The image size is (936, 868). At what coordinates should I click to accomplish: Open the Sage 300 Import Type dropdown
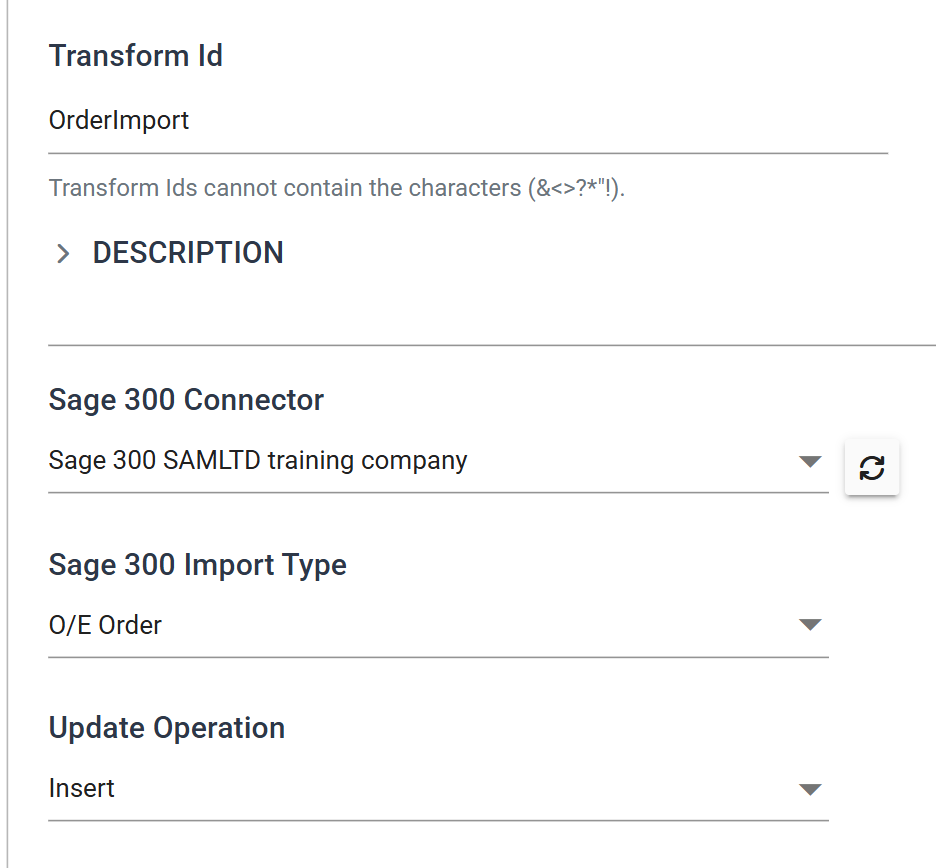438,625
